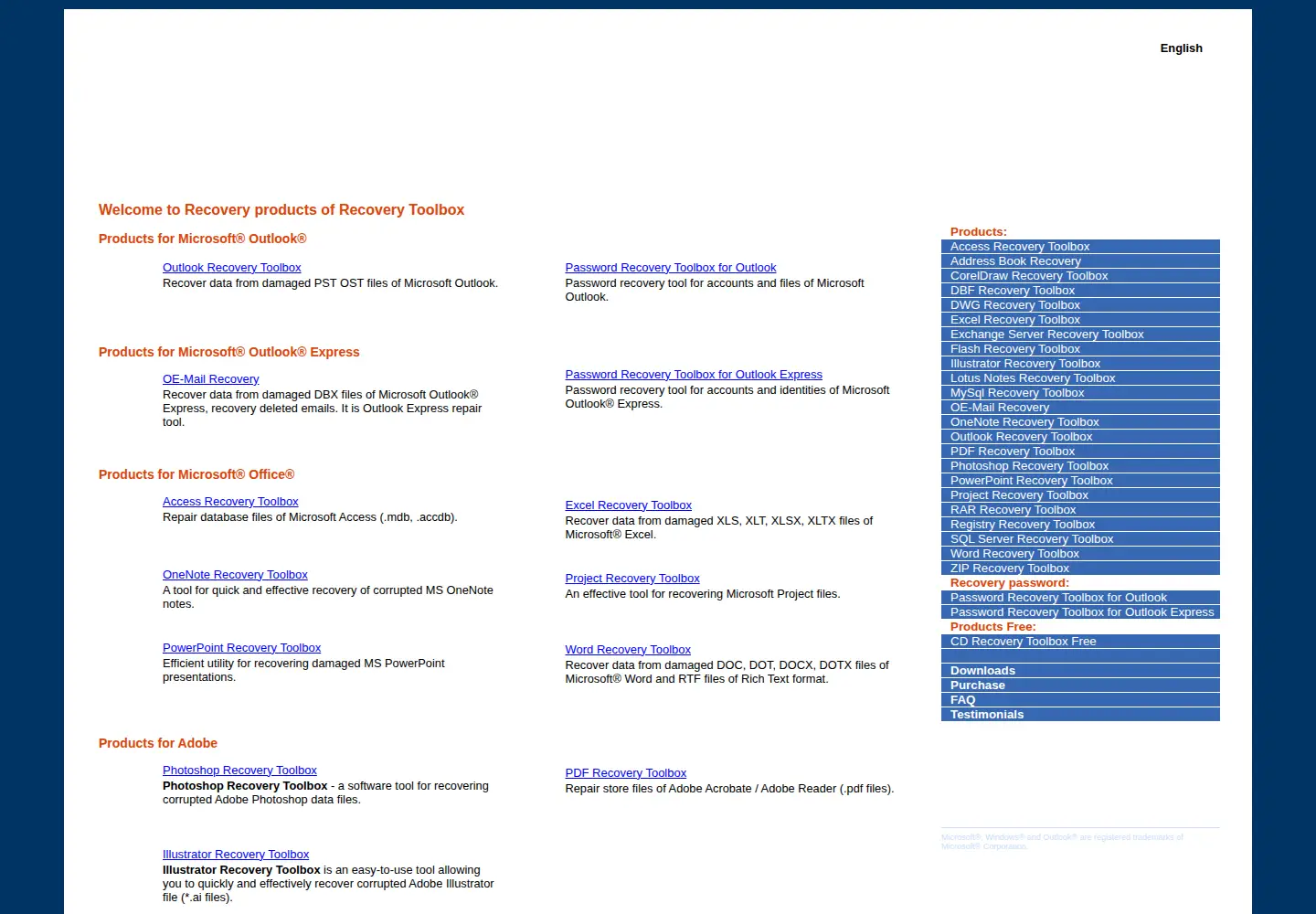The image size is (1316, 914).
Task: Open the Testimonials page
Action: [1080, 715]
